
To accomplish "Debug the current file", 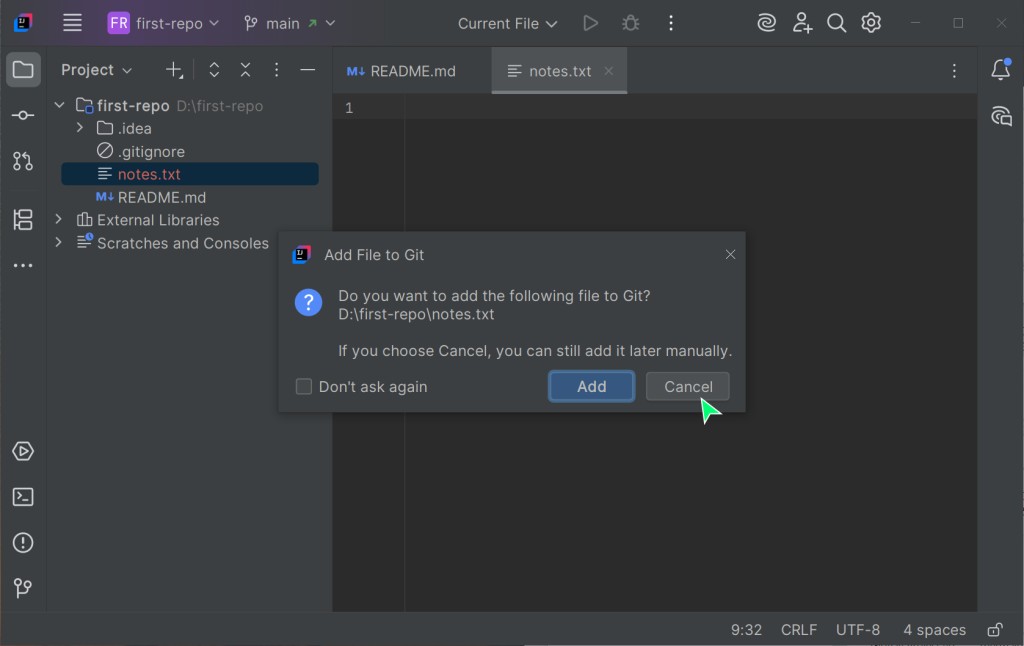I will (x=630, y=24).
